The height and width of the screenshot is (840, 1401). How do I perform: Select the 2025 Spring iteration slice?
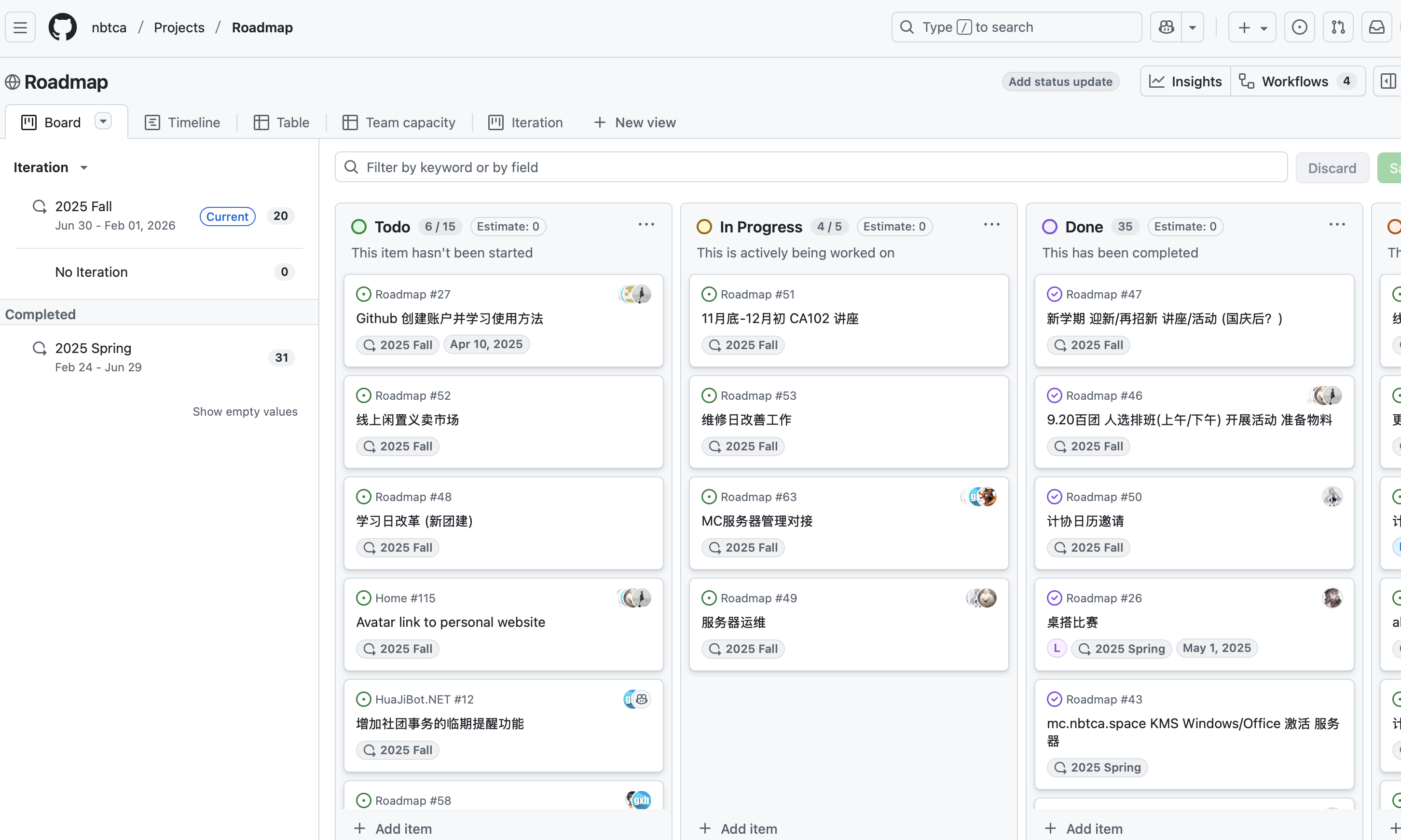(x=93, y=357)
